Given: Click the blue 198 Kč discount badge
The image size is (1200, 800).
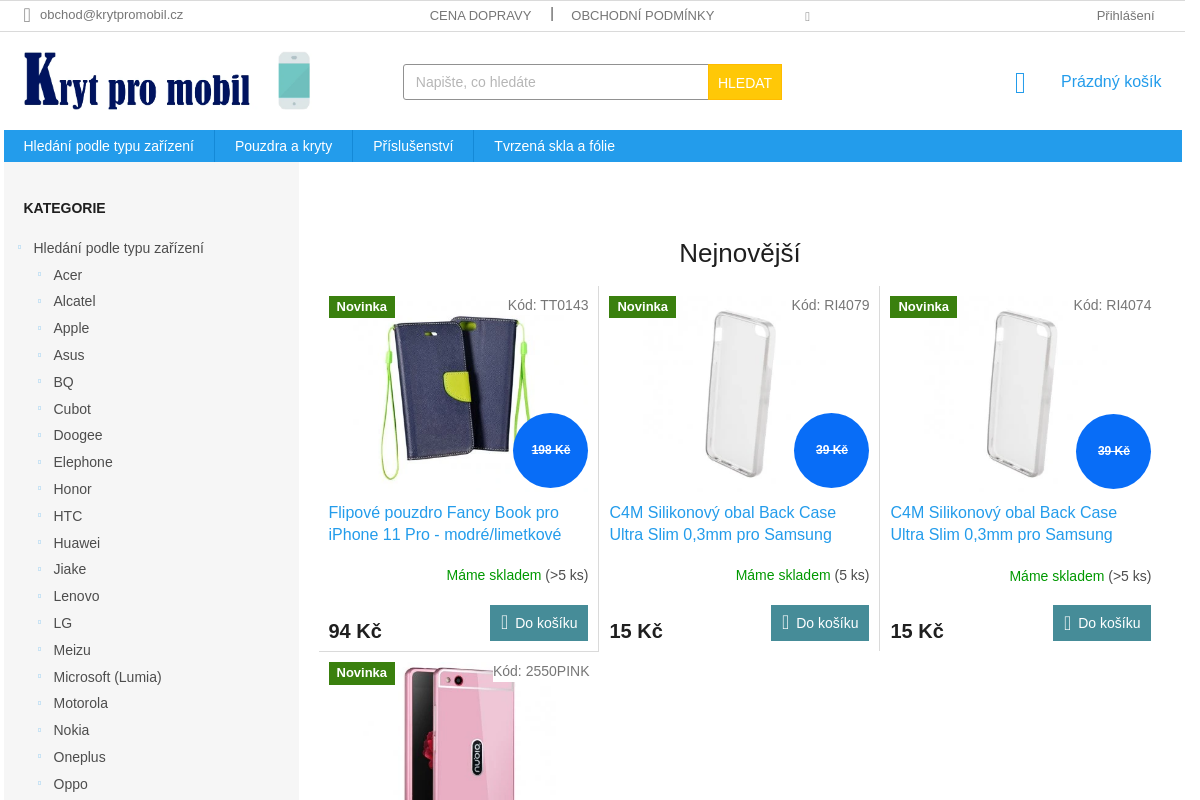Looking at the screenshot, I should point(550,450).
